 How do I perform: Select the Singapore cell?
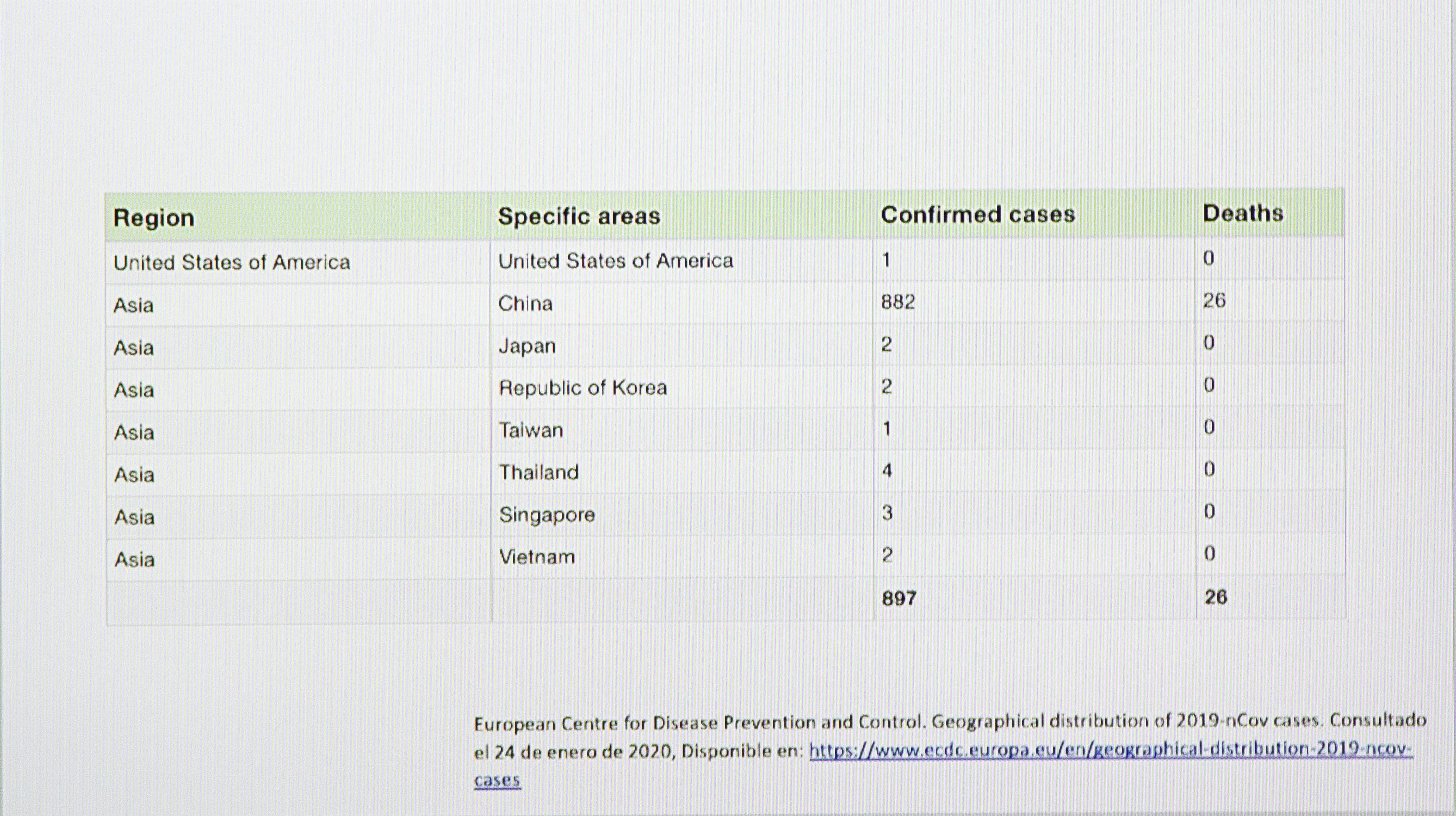coord(547,515)
